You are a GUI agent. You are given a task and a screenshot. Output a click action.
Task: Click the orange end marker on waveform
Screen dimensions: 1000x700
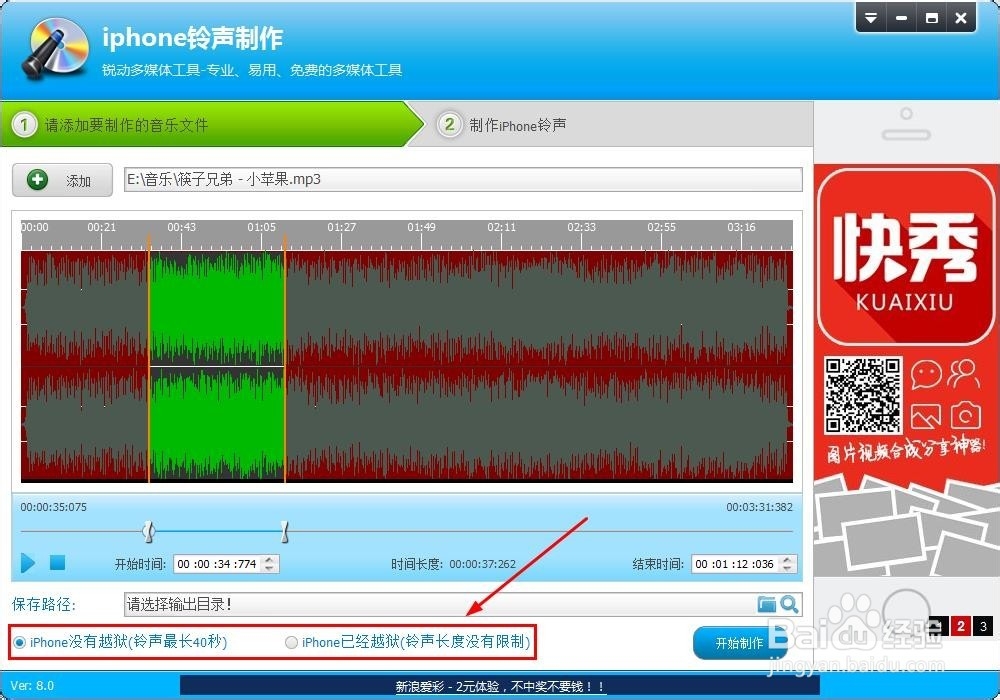pos(284,359)
